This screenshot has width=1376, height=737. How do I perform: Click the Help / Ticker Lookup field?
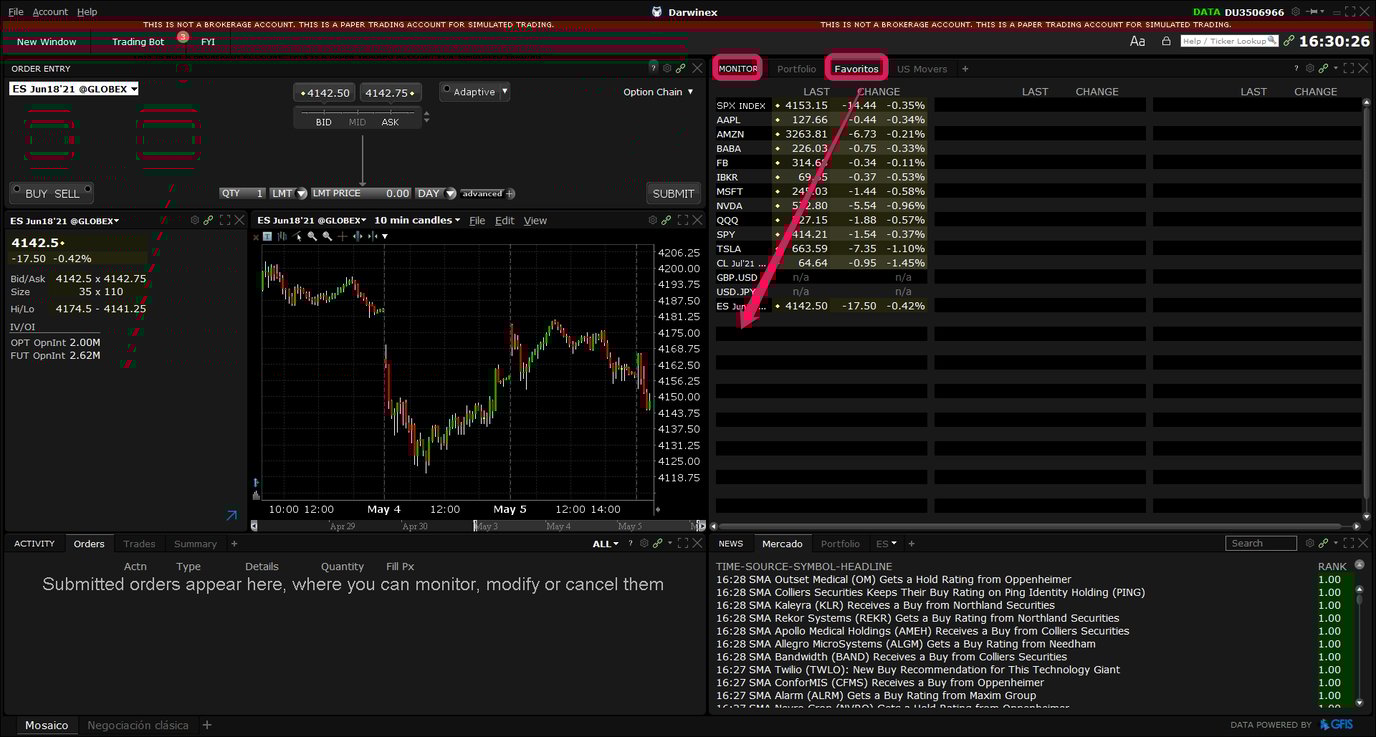click(1230, 41)
